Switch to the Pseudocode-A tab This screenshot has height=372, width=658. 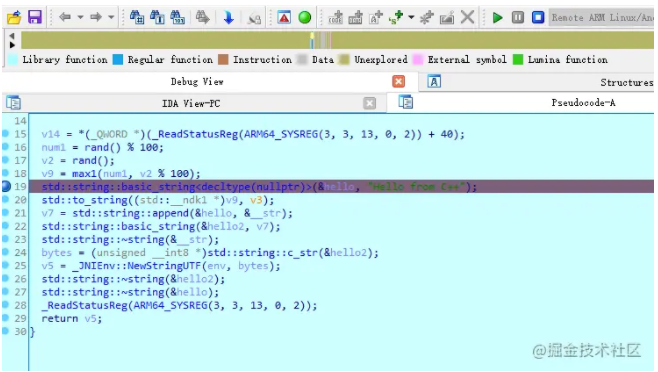click(583, 102)
